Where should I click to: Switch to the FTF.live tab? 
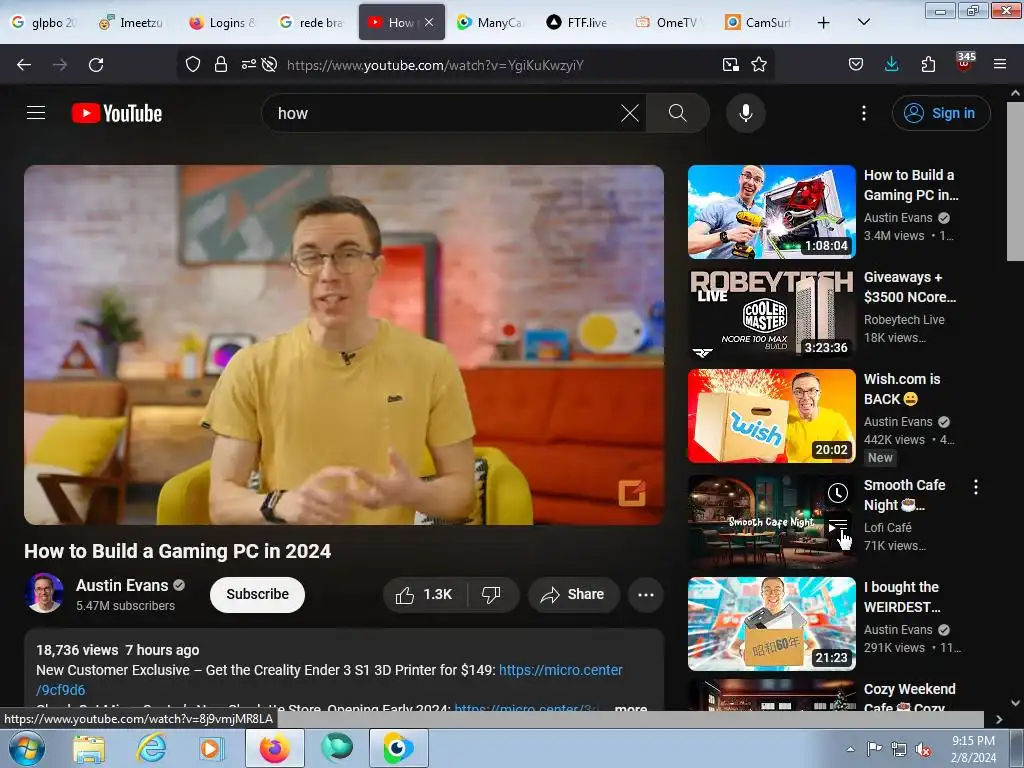point(577,22)
